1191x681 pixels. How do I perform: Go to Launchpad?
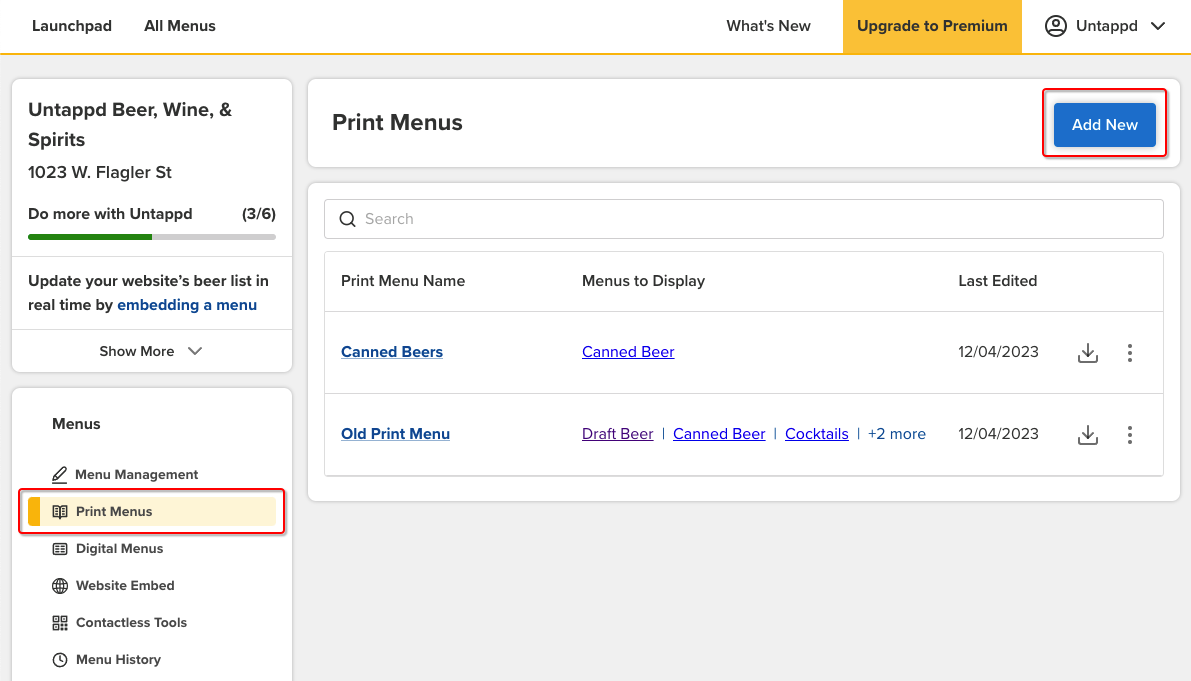pos(71,26)
